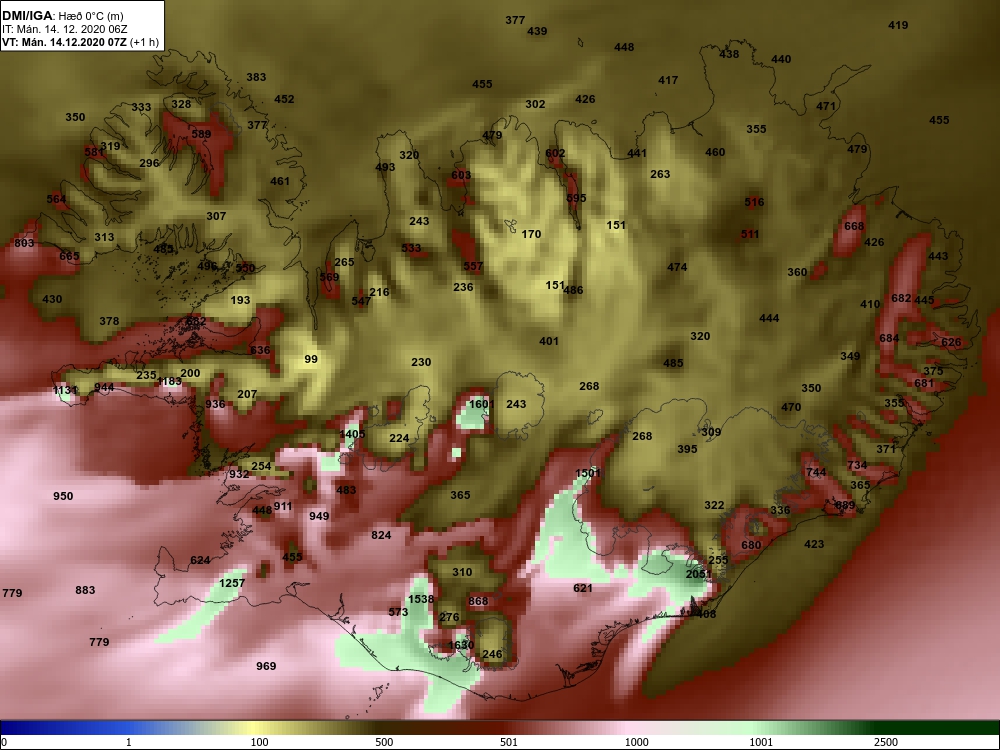Image resolution: width=1000 pixels, height=750 pixels.
Task: Click the 99 value label
Action: [311, 359]
